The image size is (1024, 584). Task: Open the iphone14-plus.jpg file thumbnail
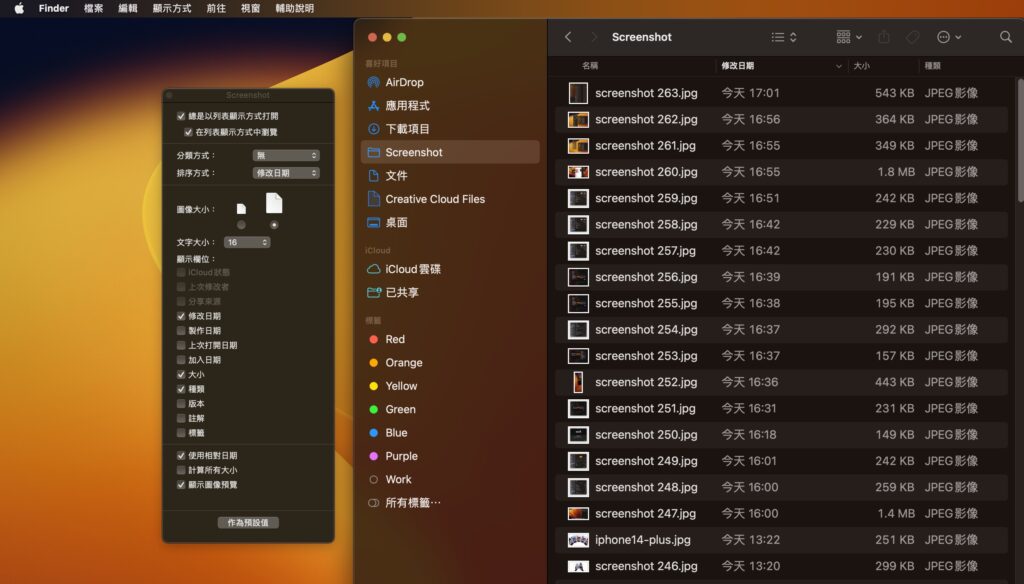[x=578, y=540]
